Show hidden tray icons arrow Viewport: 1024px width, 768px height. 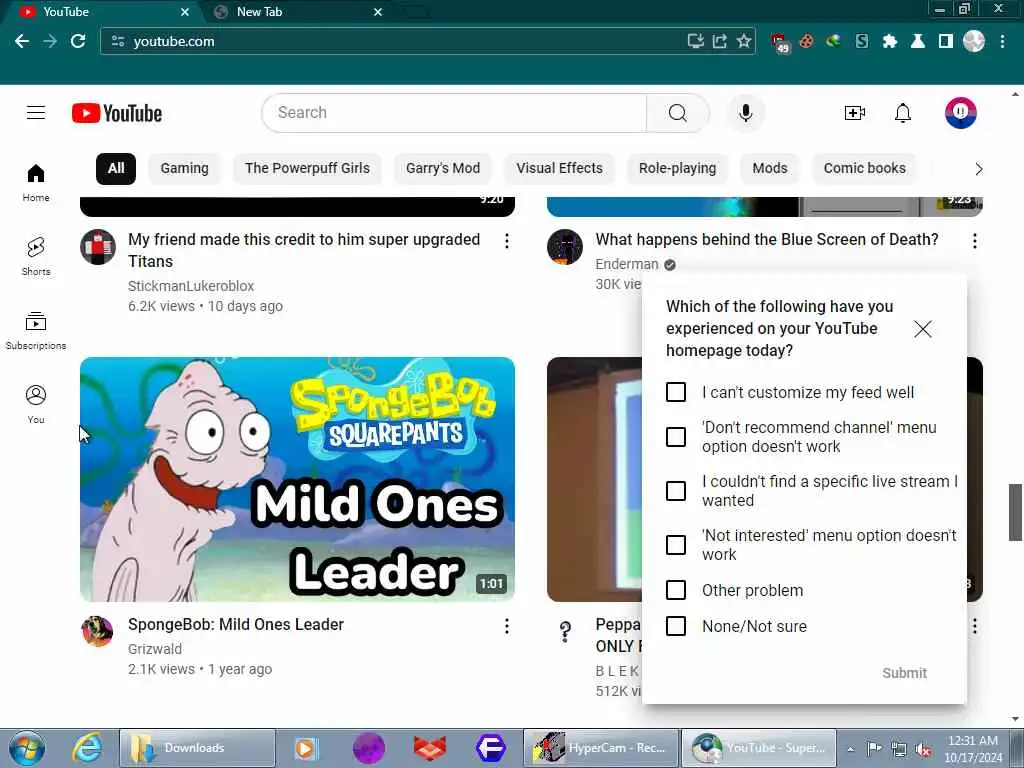tap(850, 749)
